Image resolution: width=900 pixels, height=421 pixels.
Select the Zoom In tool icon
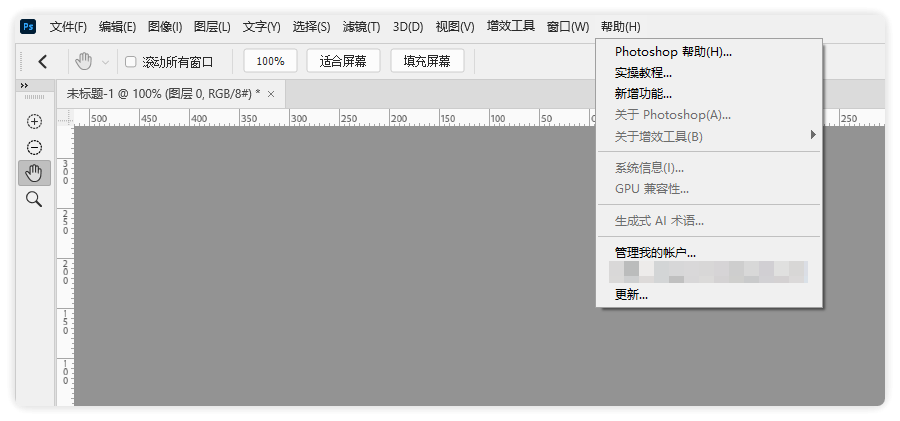click(x=34, y=122)
